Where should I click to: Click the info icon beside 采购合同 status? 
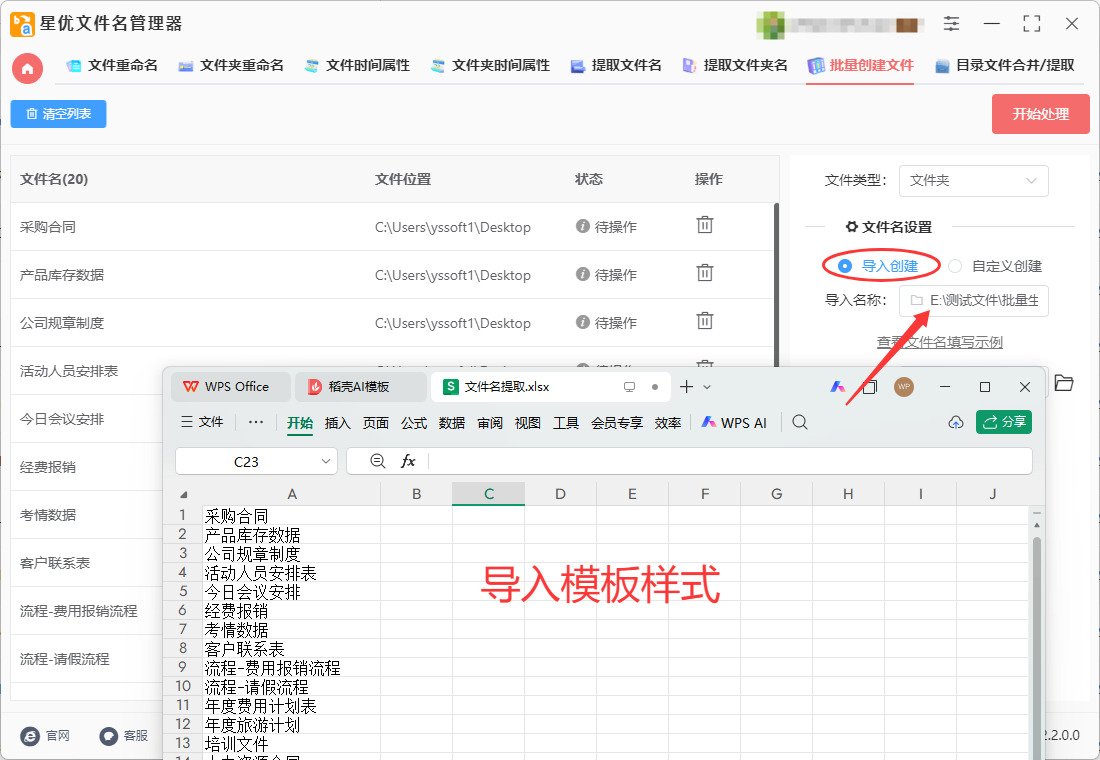coord(582,226)
